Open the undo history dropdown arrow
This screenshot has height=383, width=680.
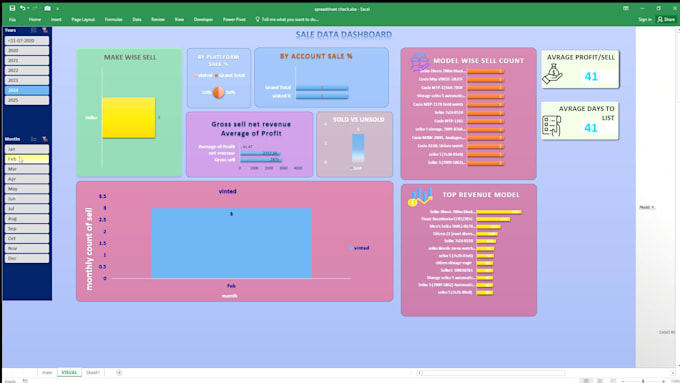(x=28, y=8)
